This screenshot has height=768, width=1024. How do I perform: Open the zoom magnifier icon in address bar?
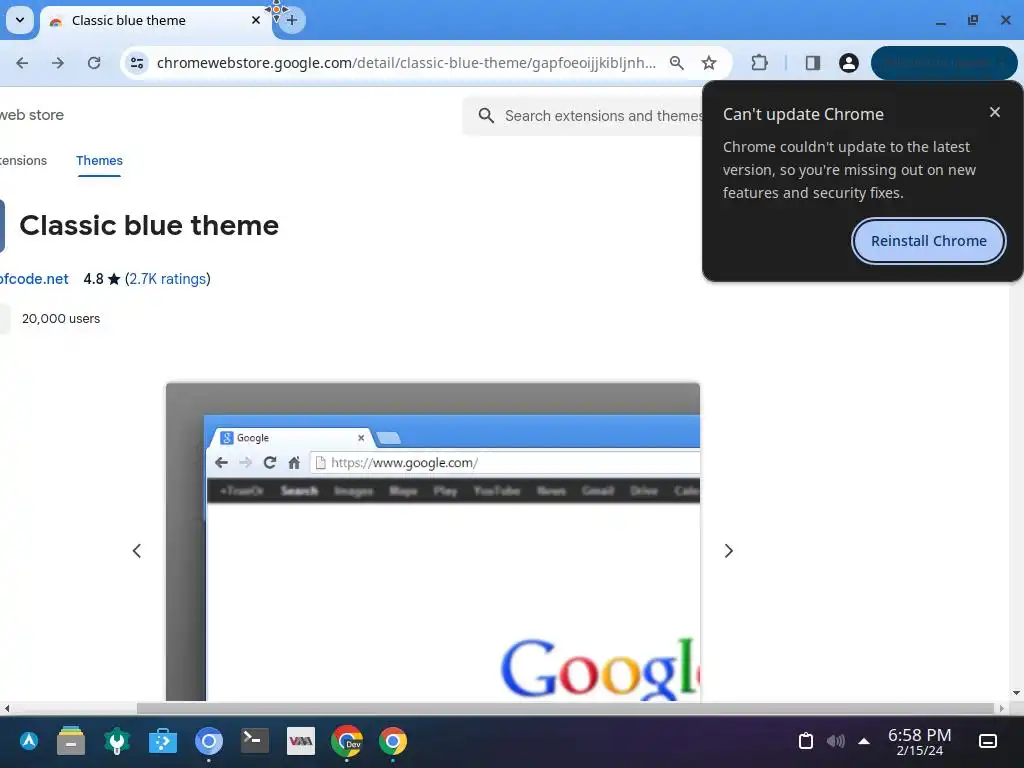[677, 63]
